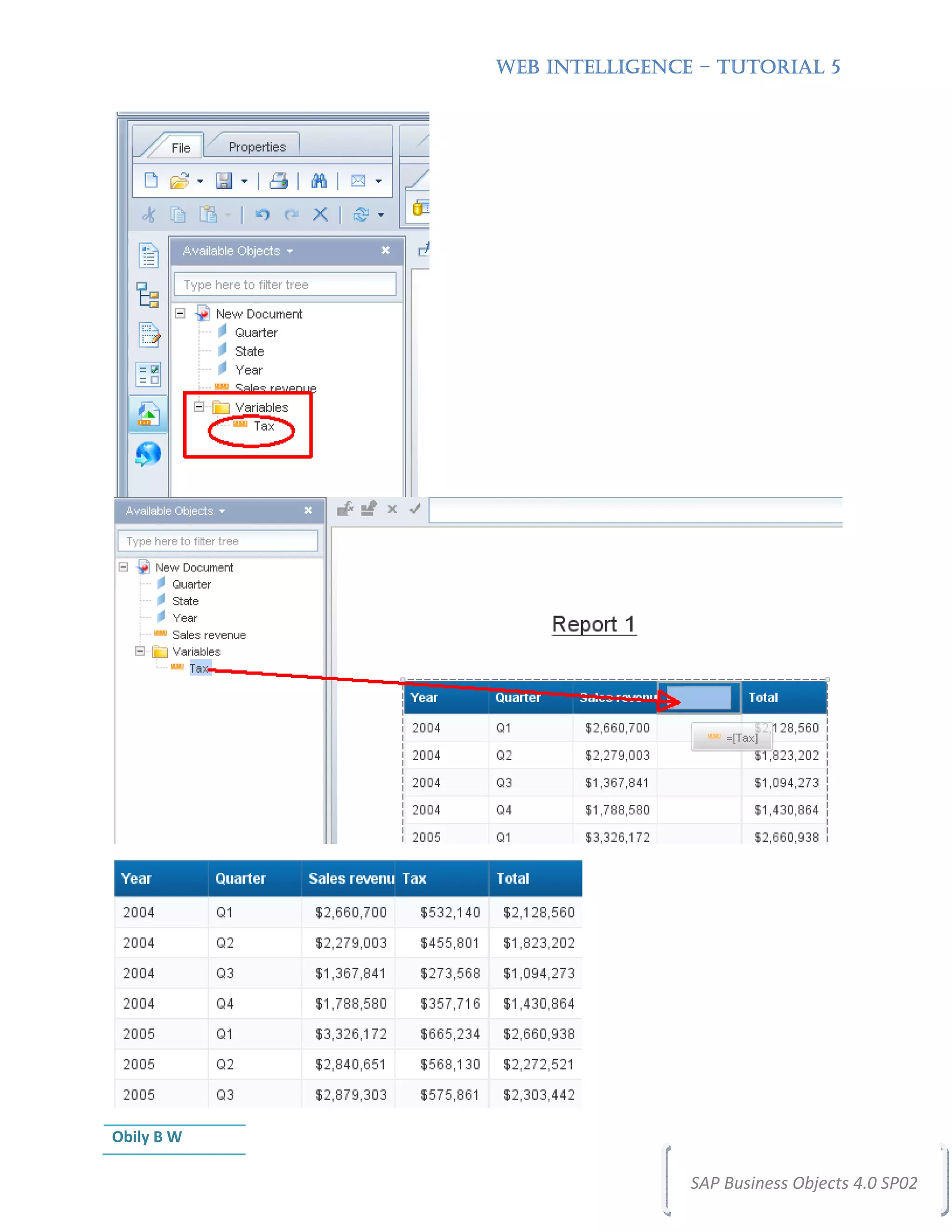Select Year in the upper object tree

[x=249, y=370]
